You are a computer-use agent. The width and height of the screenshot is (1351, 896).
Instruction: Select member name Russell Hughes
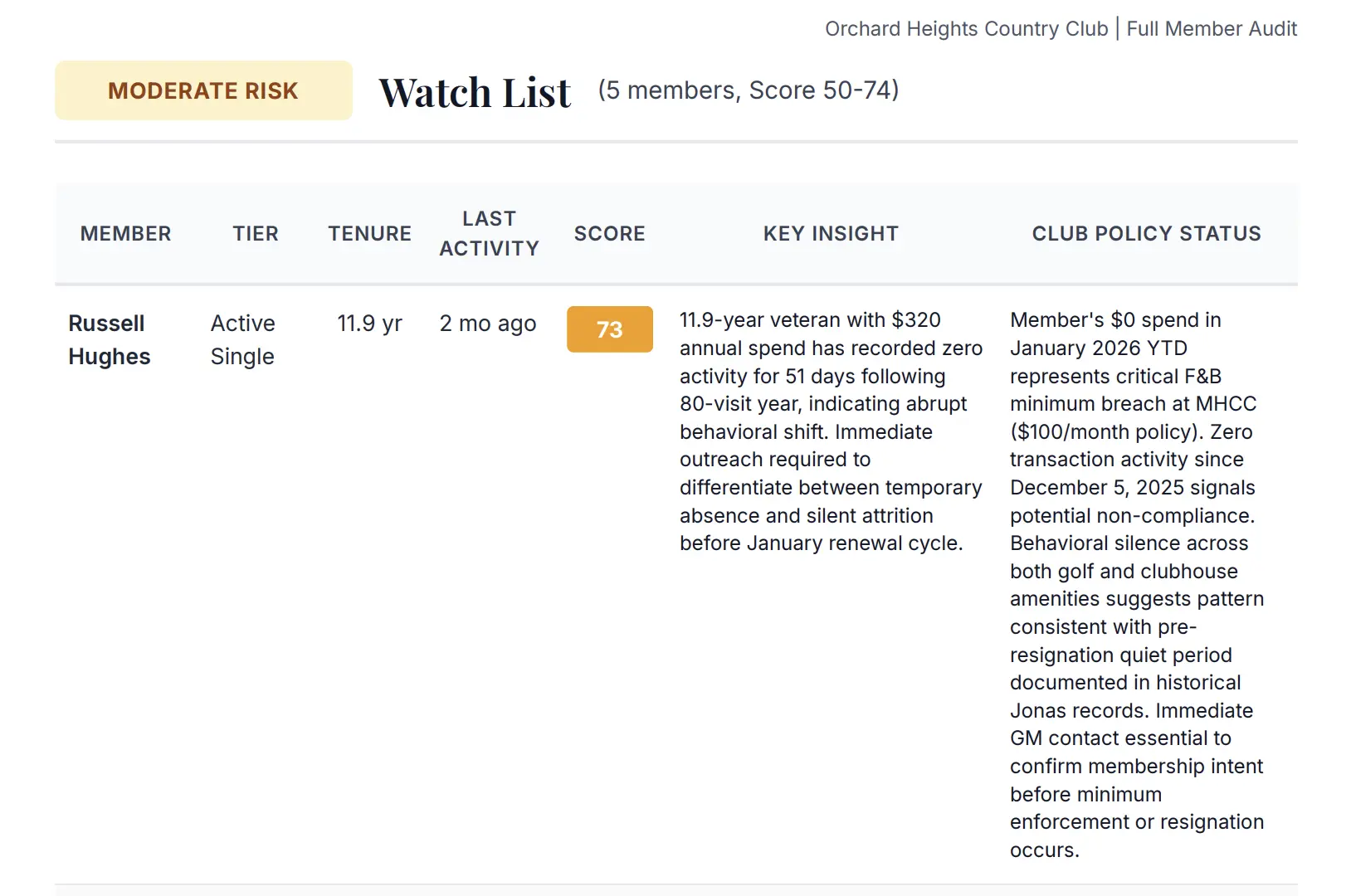(x=109, y=339)
